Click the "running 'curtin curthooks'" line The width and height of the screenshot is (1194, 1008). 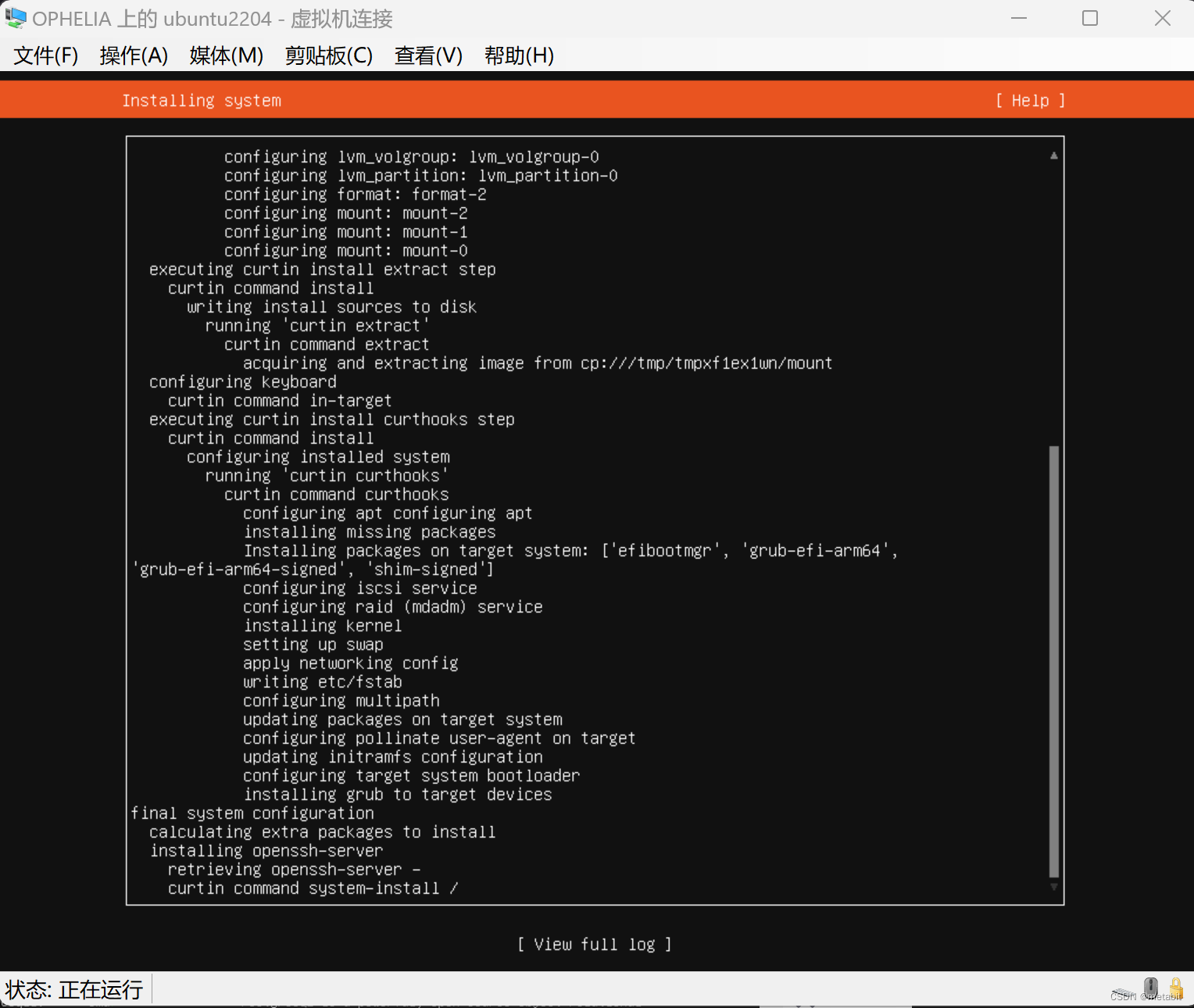coord(327,476)
